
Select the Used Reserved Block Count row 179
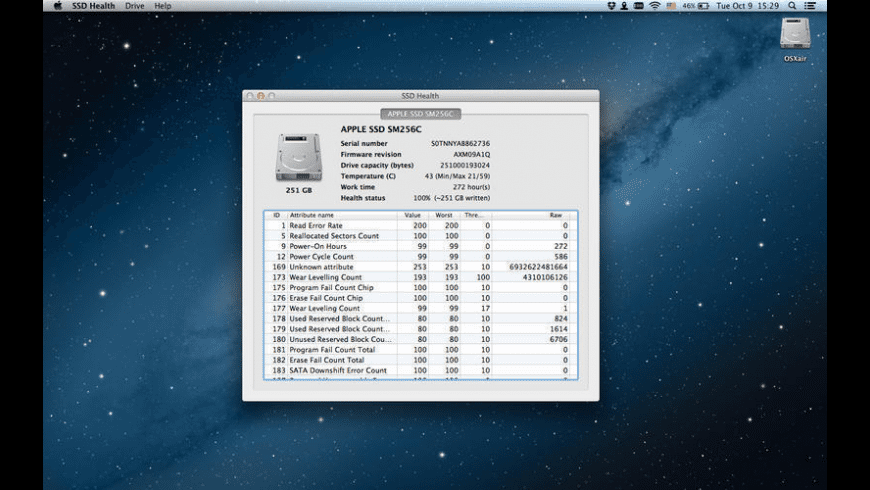(x=421, y=329)
